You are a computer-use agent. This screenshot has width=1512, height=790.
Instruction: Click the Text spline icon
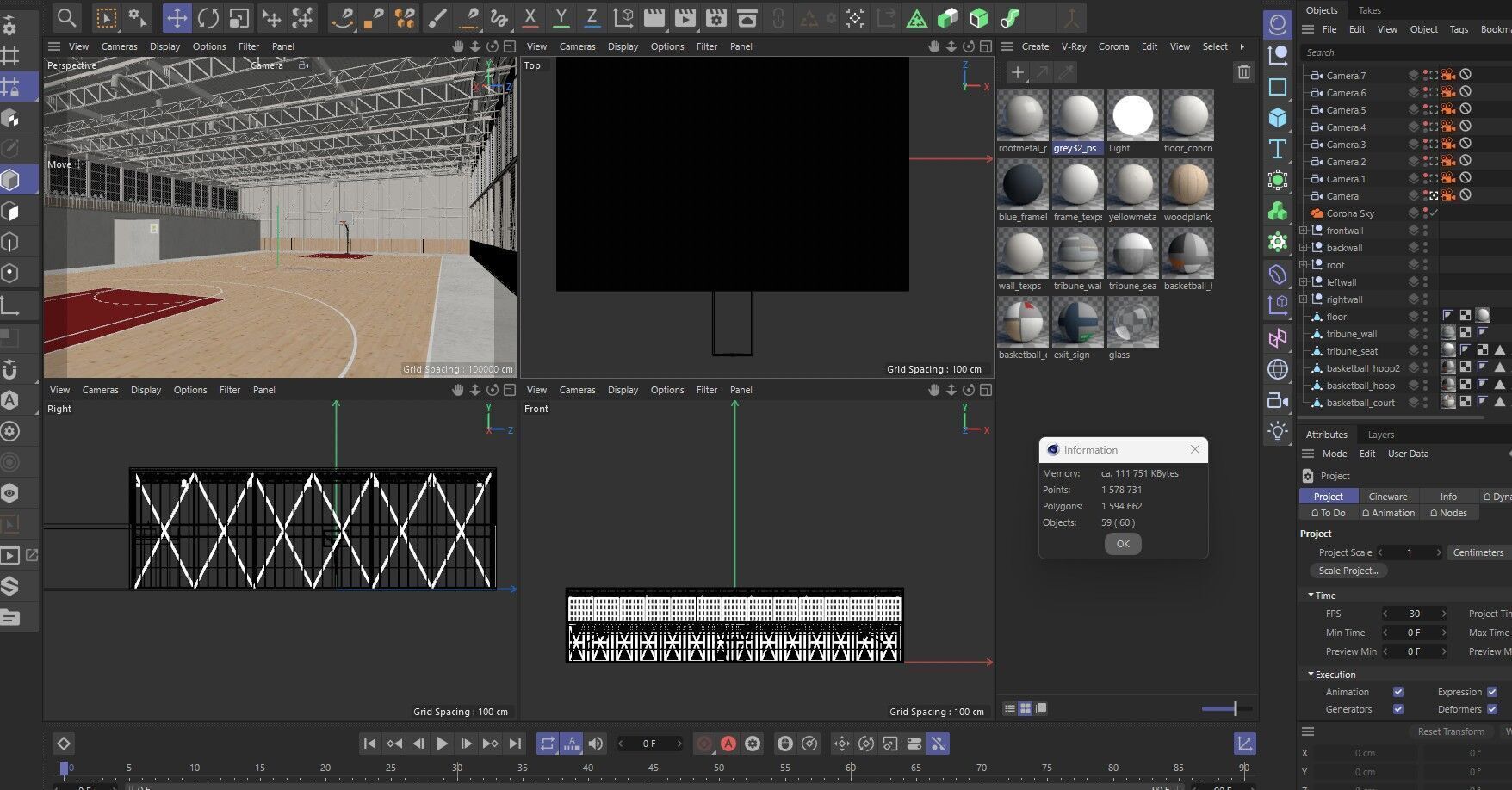[1278, 149]
